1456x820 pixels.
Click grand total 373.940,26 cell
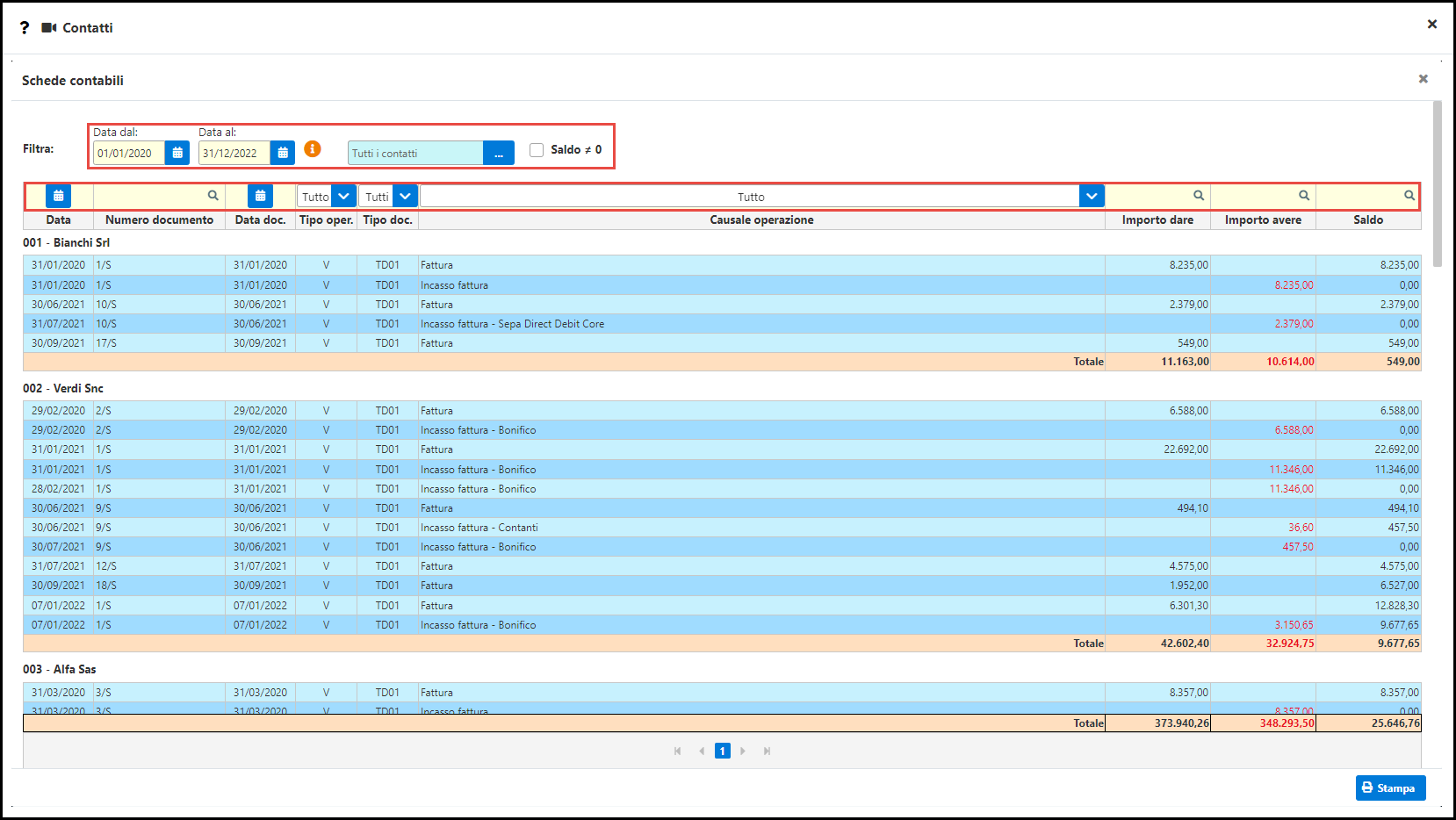[1157, 723]
